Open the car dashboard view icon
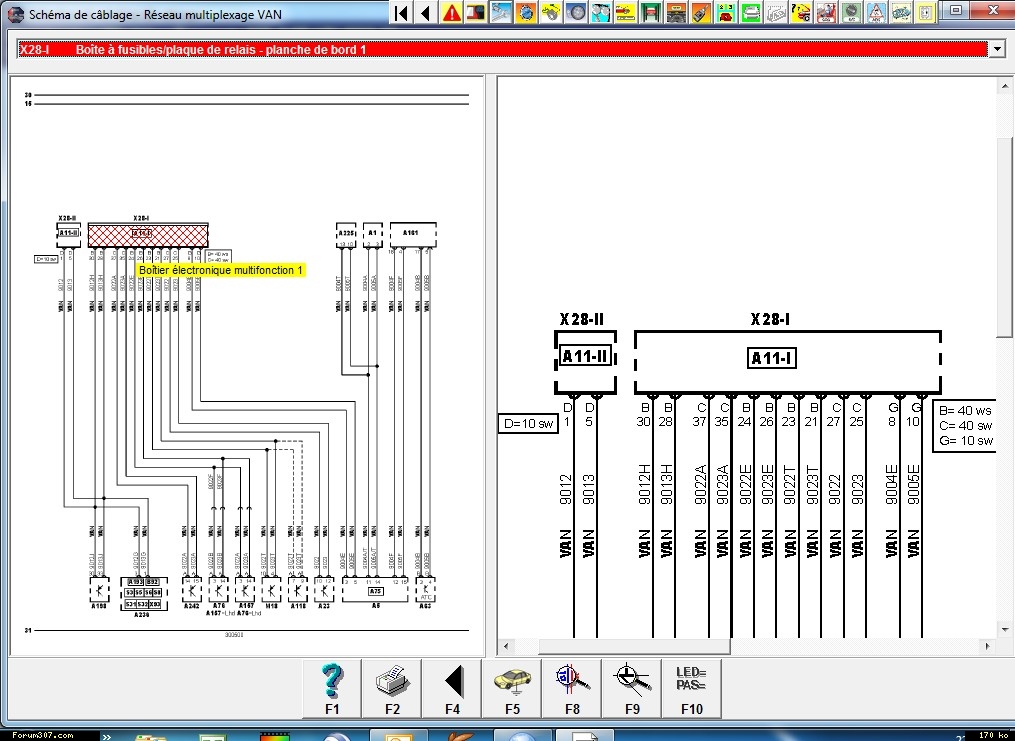Image resolution: width=1015 pixels, height=741 pixels. coord(676,12)
